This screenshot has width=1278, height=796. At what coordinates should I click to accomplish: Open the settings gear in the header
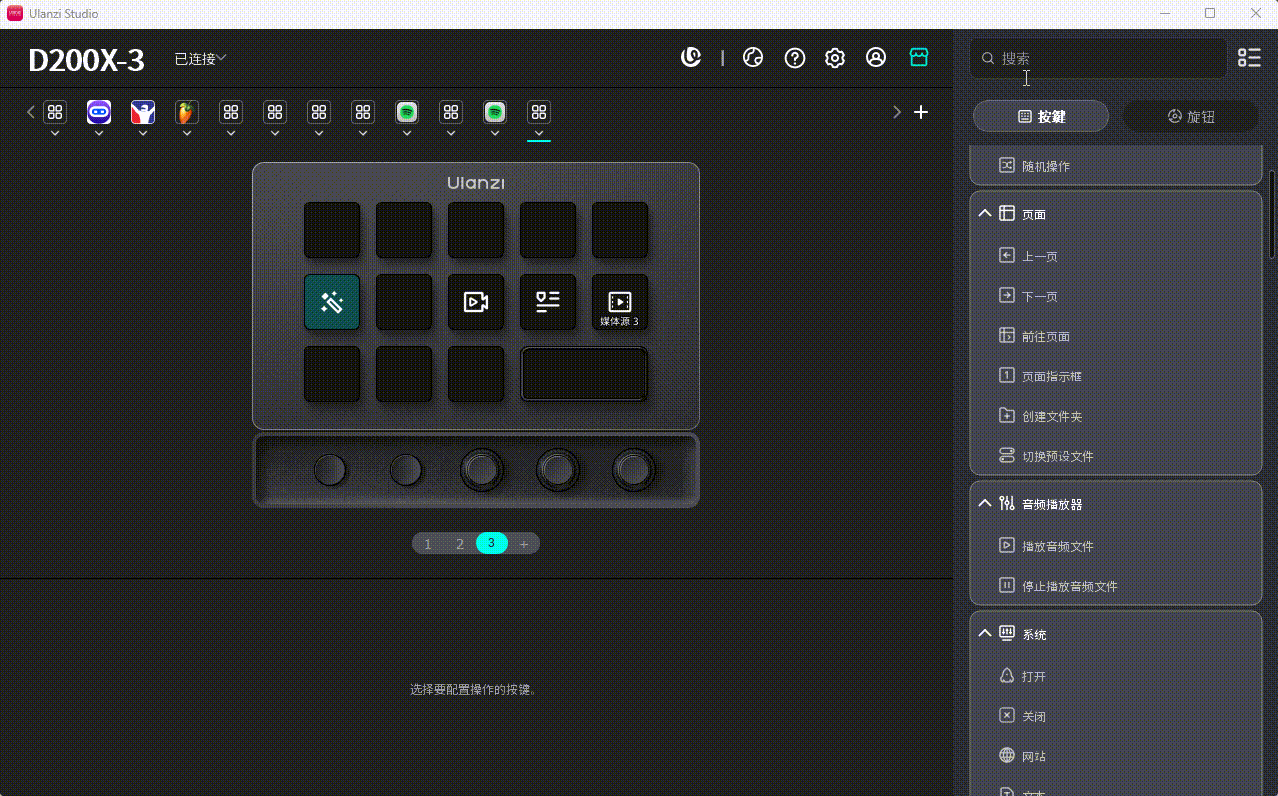click(x=835, y=58)
